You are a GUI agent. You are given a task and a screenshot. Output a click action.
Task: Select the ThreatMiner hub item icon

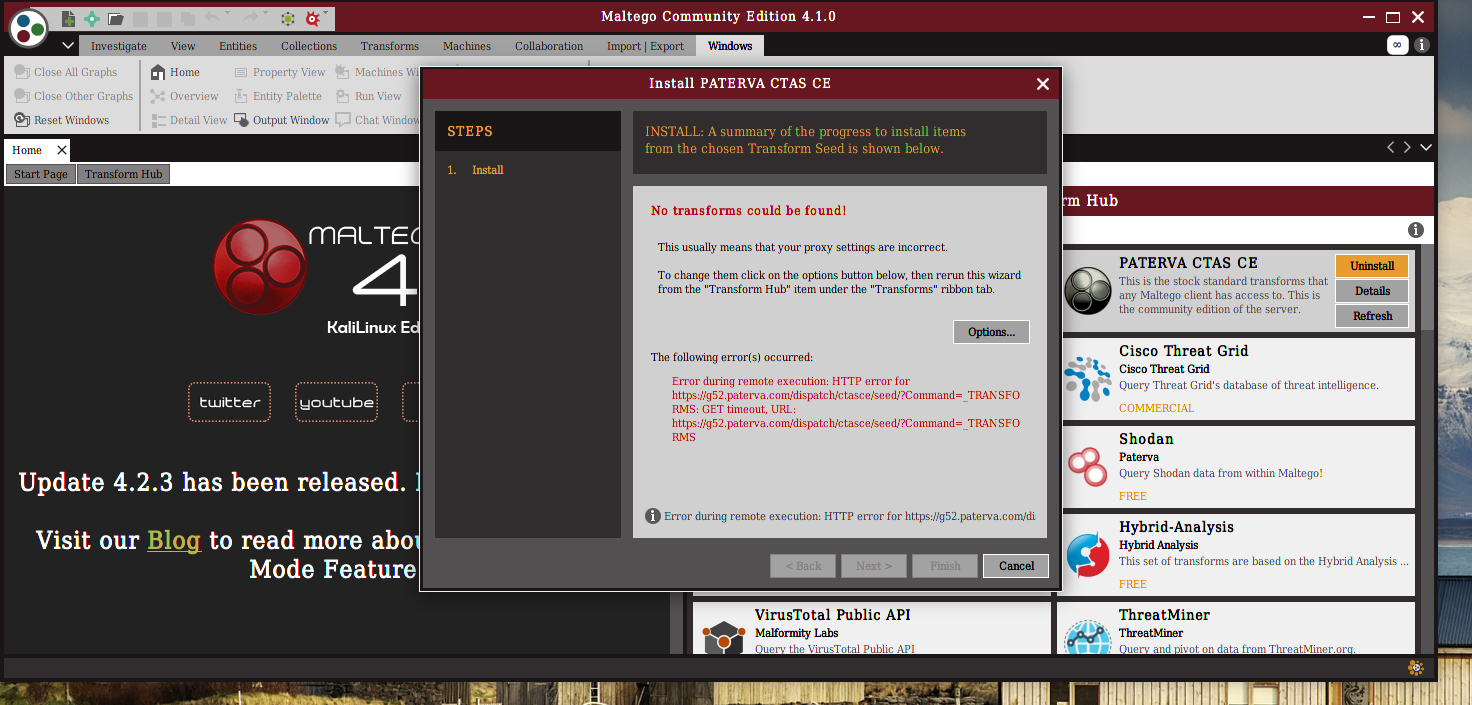1088,636
